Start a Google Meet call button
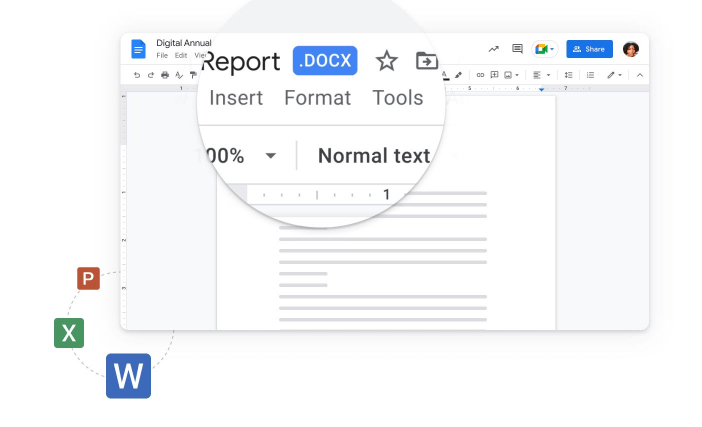Screen dimensions: 702x427 pyautogui.click(x=545, y=49)
